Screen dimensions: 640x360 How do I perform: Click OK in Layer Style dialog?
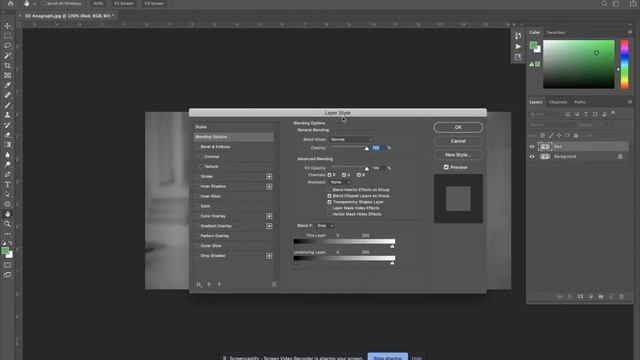click(x=458, y=127)
